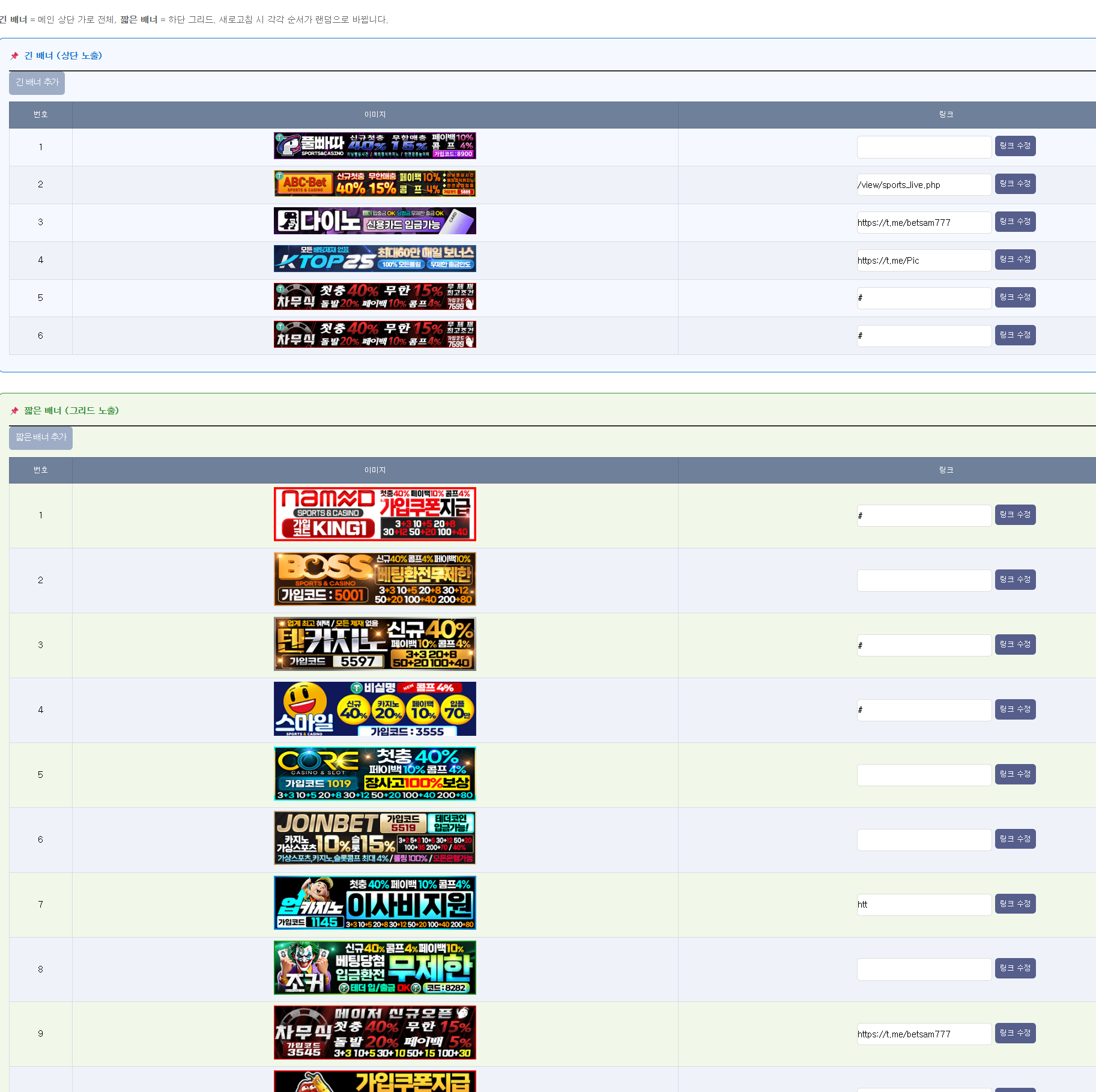
Task: Click the empty link field for 풀빠따 banner
Action: coord(924,147)
